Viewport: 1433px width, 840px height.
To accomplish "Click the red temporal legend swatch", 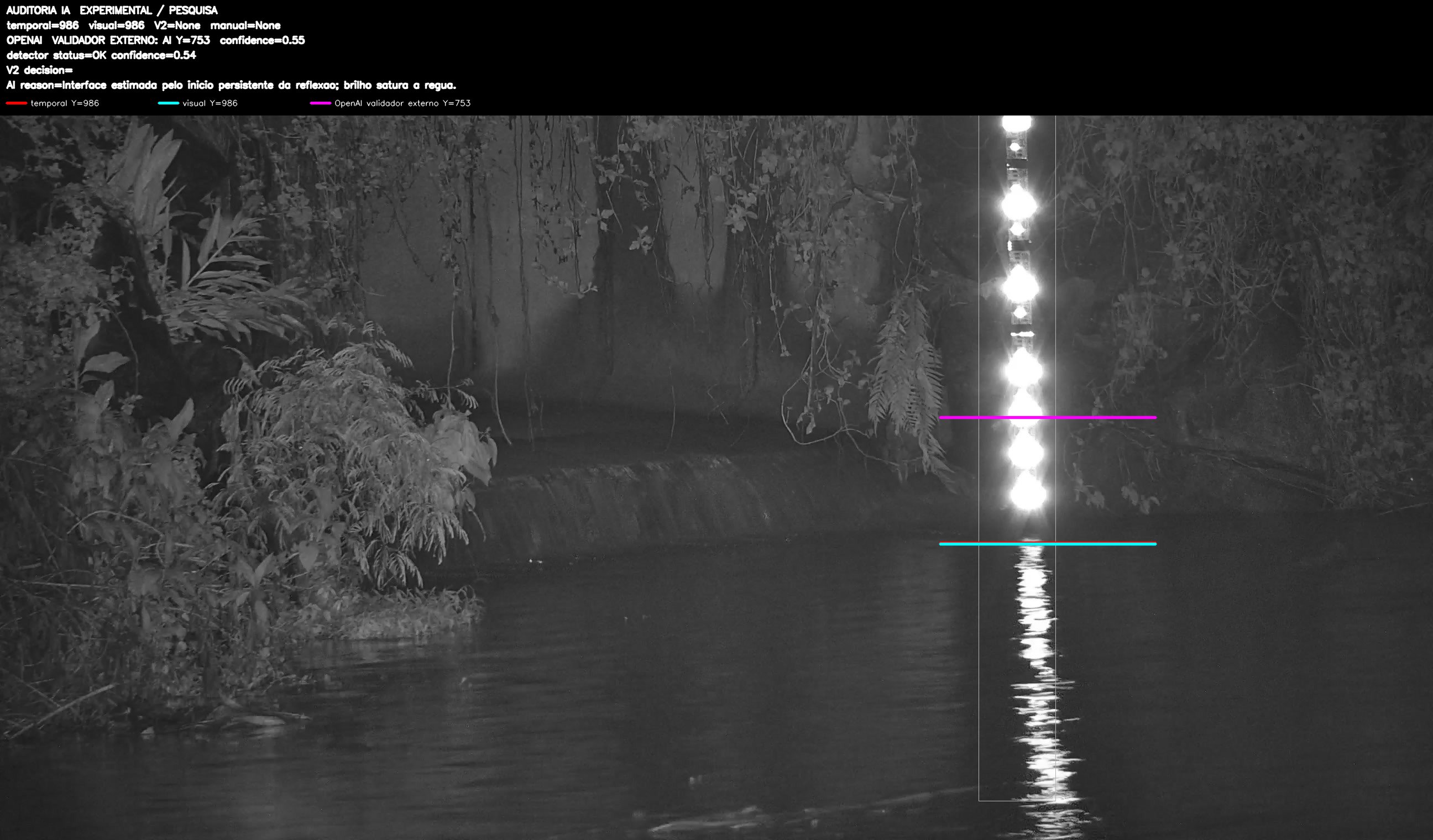I will point(17,103).
